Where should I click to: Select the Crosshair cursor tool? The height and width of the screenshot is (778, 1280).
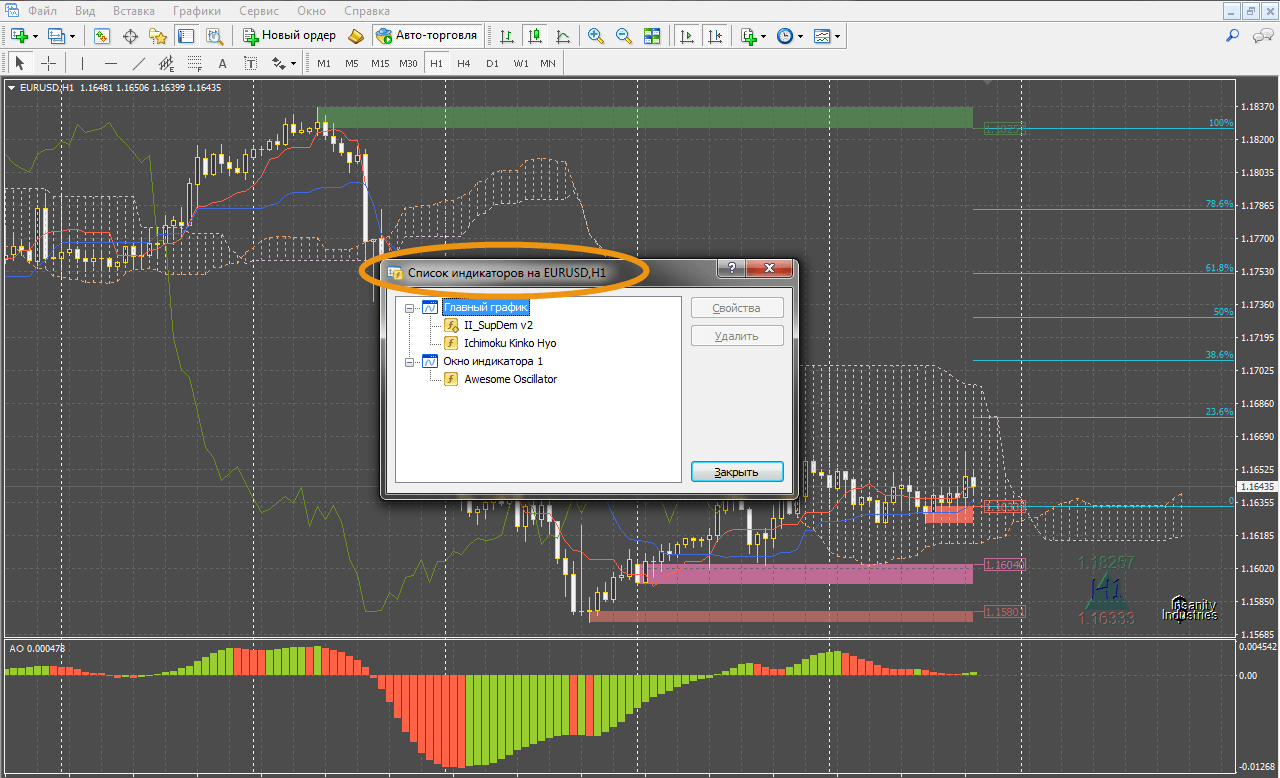[48, 64]
